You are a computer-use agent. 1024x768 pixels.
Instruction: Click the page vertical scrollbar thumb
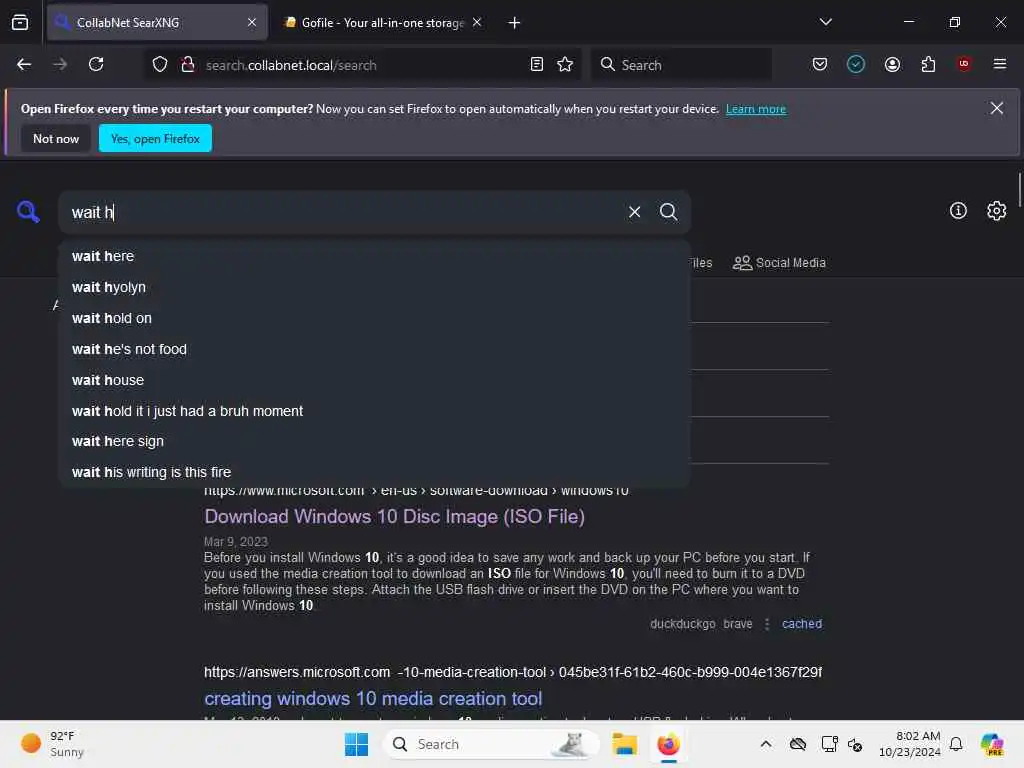(x=1019, y=189)
